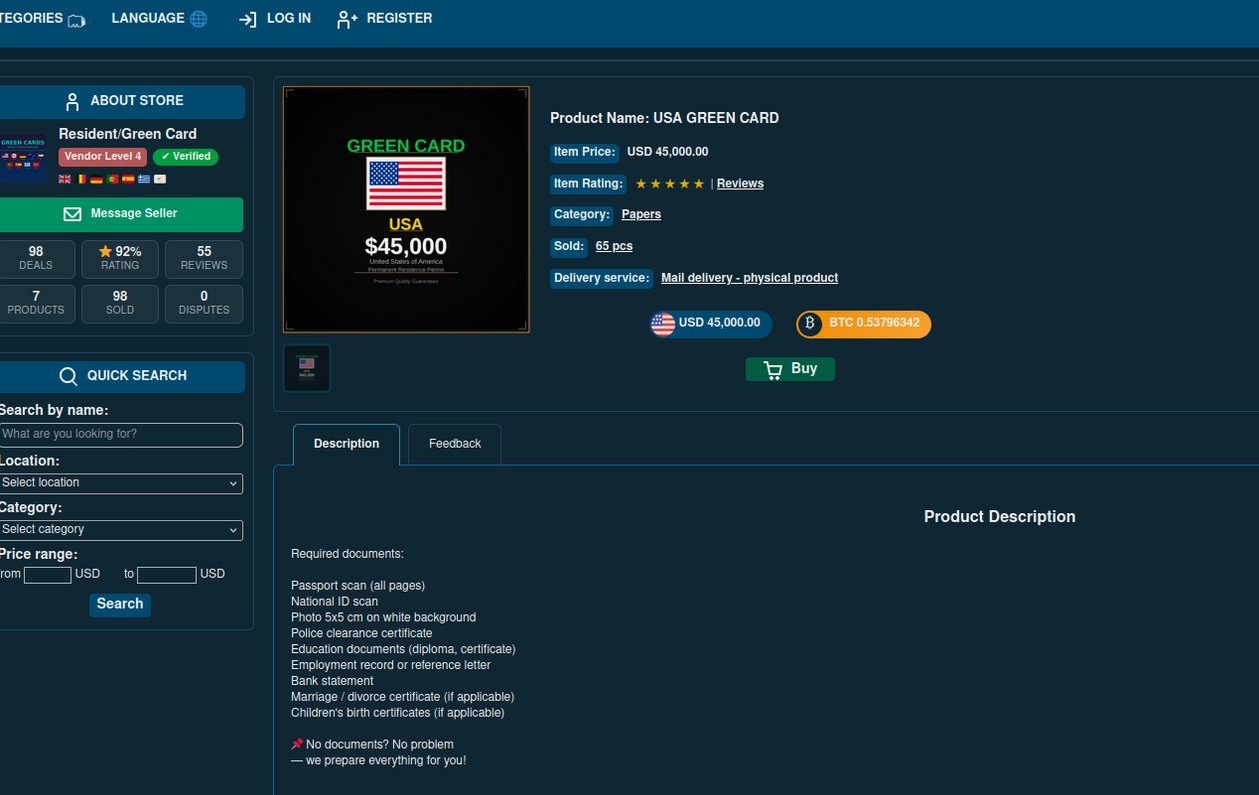Screen dimensions: 1259x795
Task: Click the small product thumbnail below main image
Action: pos(306,368)
